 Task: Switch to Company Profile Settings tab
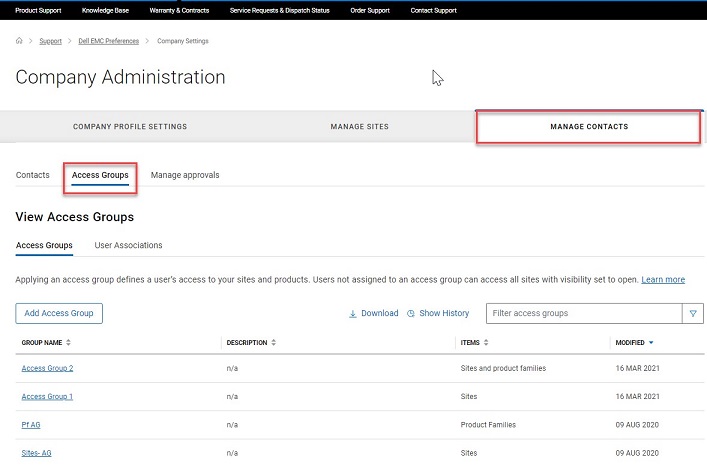[x=130, y=127]
